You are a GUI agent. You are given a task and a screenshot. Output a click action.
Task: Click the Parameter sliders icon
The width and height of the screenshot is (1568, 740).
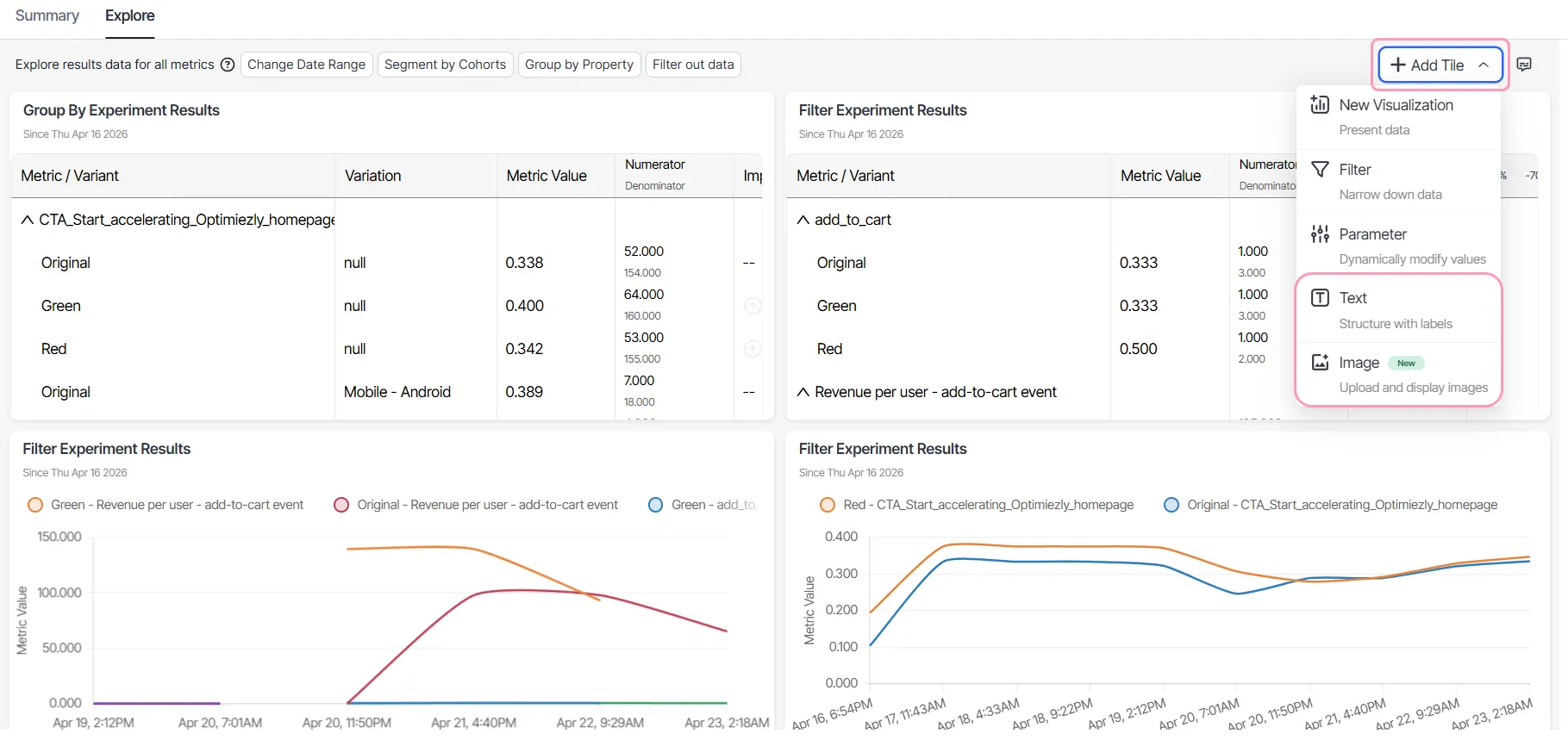[x=1320, y=234]
